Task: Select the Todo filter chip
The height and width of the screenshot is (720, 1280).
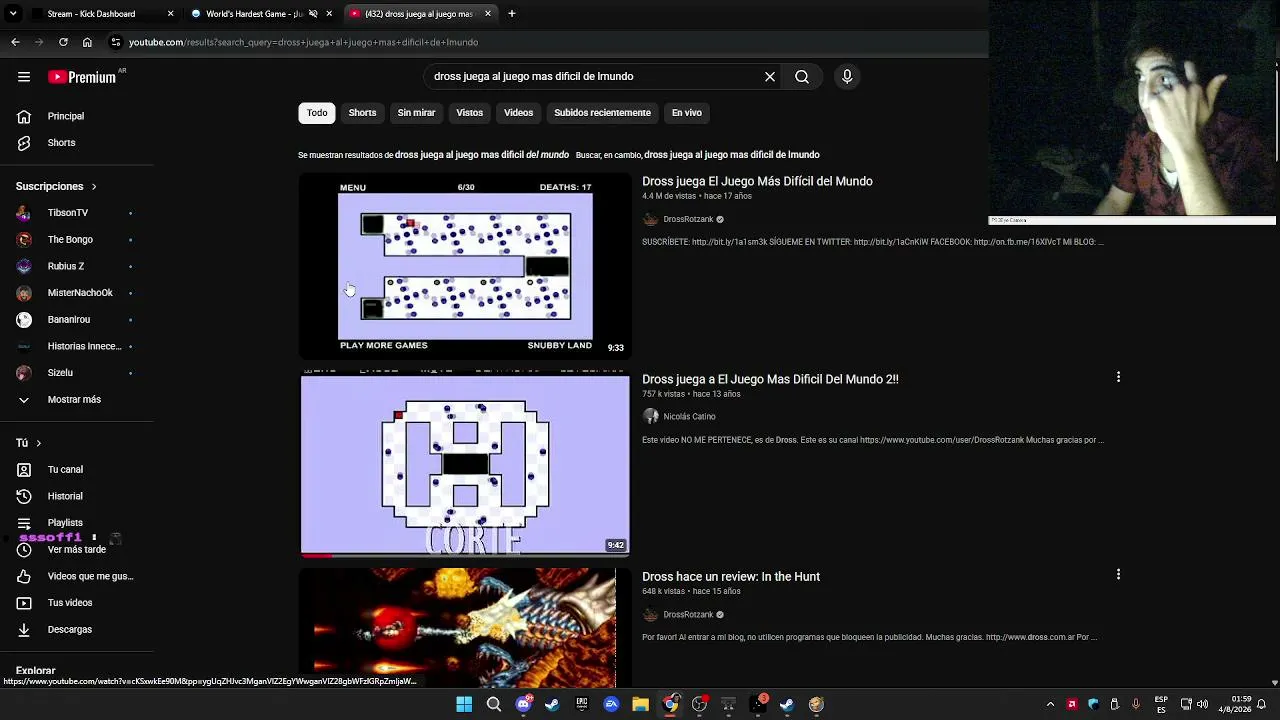Action: click(x=317, y=113)
